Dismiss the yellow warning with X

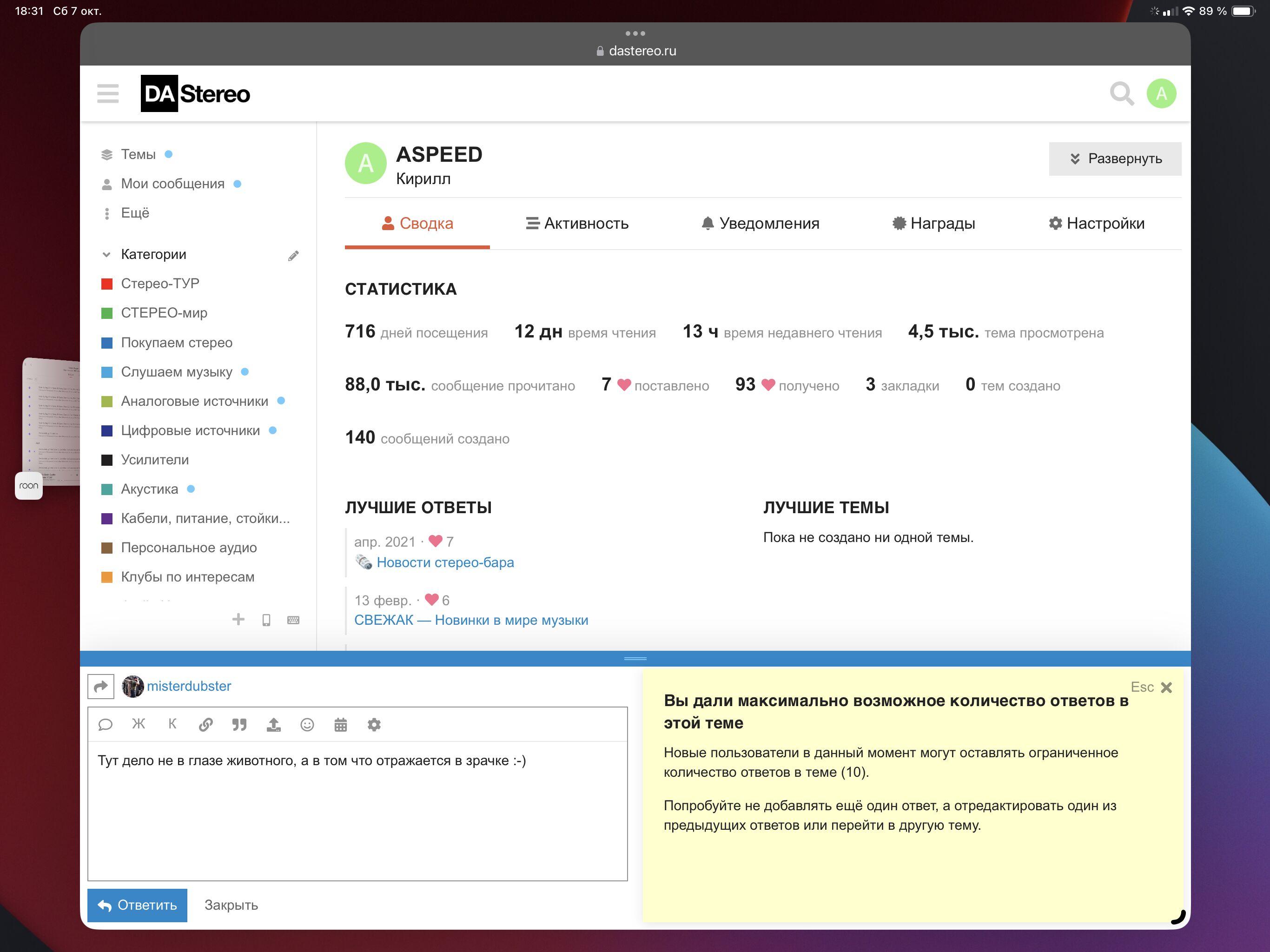(1166, 688)
